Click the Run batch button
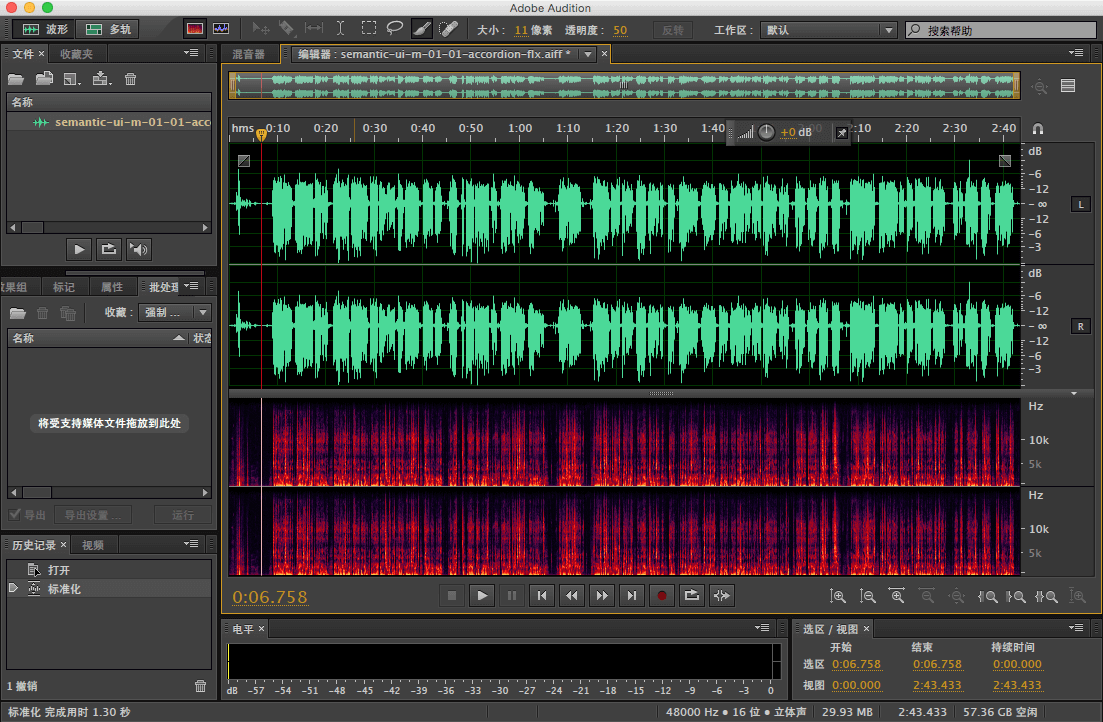The image size is (1103, 722). 183,515
